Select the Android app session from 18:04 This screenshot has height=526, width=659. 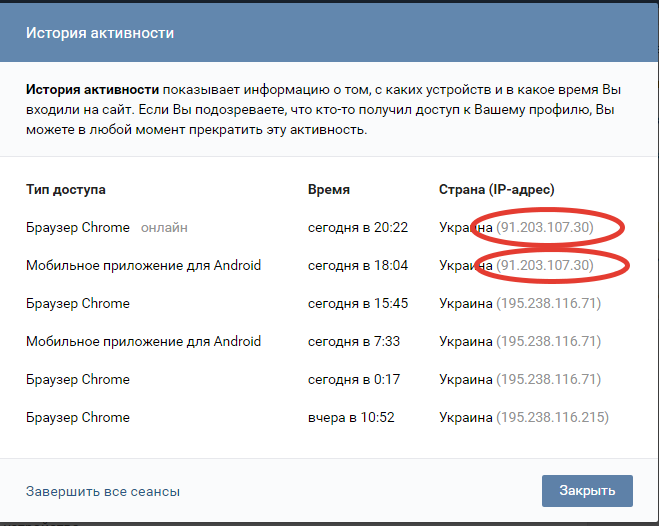point(143,265)
